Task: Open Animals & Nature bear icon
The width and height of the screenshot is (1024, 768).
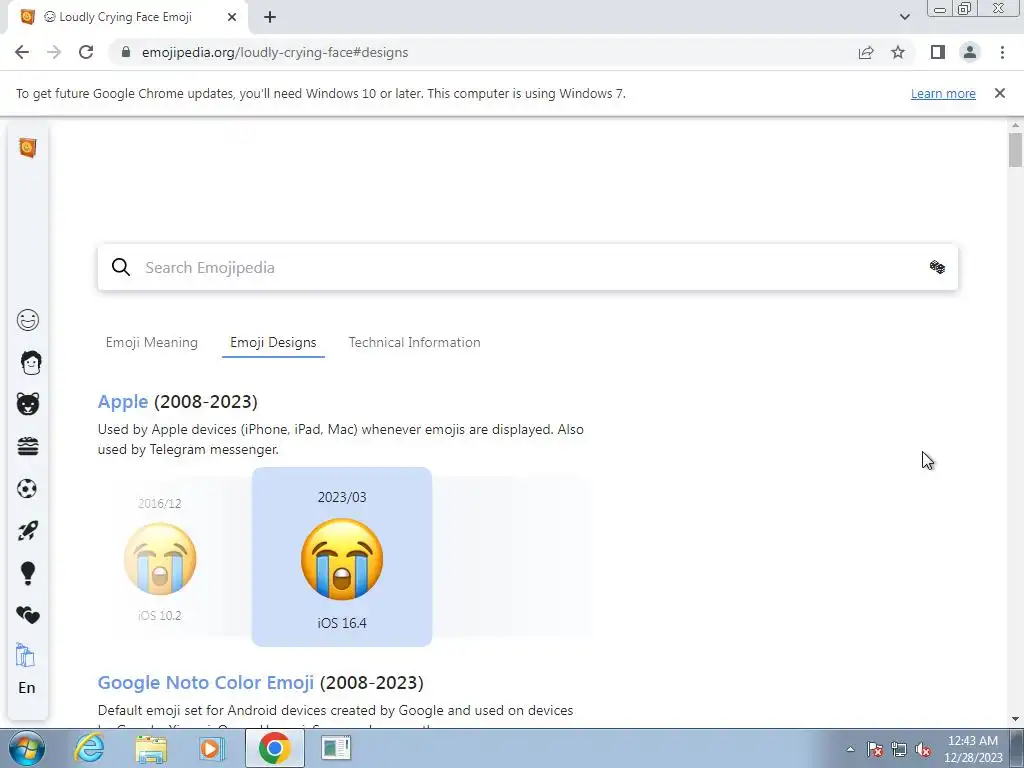Action: (27, 404)
